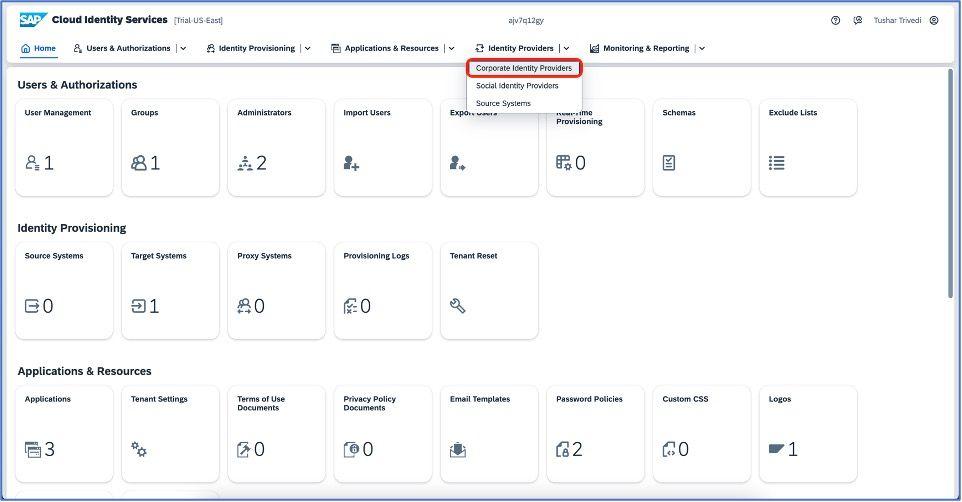Open the Email Templates tile title
The height and width of the screenshot is (502, 962).
pyautogui.click(x=480, y=399)
